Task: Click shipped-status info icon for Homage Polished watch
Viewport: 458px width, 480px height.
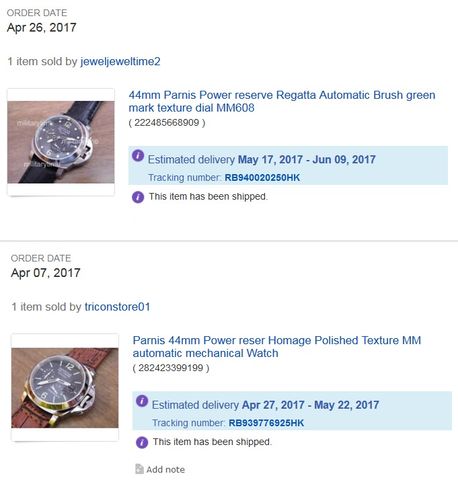Action: 142,442
